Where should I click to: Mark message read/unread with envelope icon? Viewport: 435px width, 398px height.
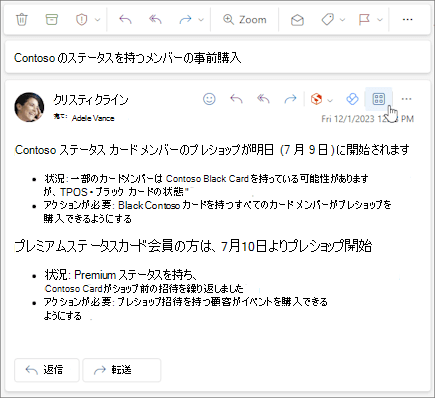297,20
